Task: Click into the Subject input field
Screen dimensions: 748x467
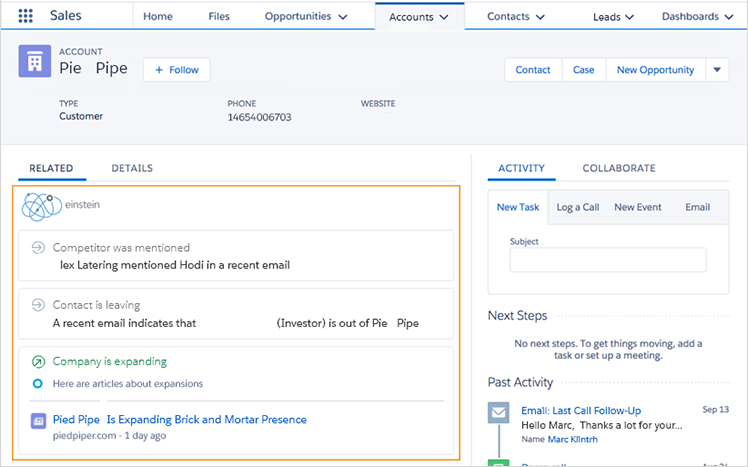Action: coord(608,260)
